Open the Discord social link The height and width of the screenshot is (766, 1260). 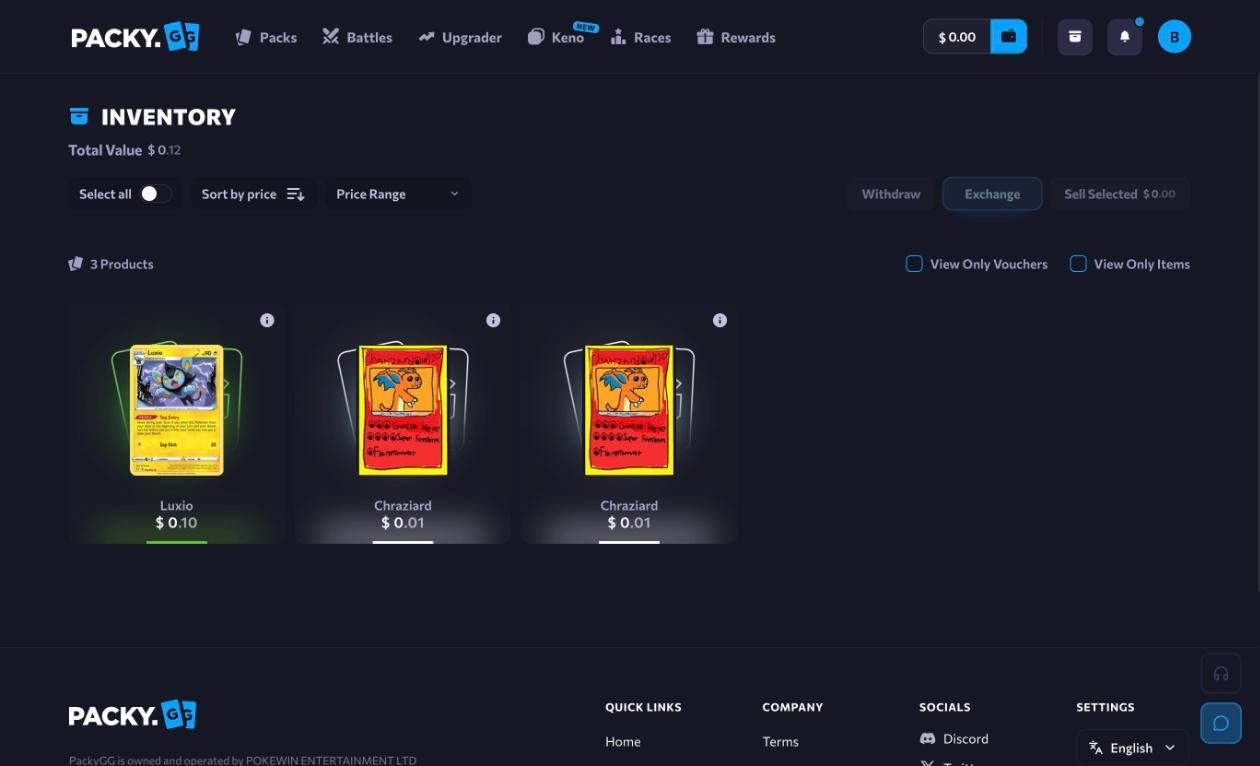(x=954, y=738)
